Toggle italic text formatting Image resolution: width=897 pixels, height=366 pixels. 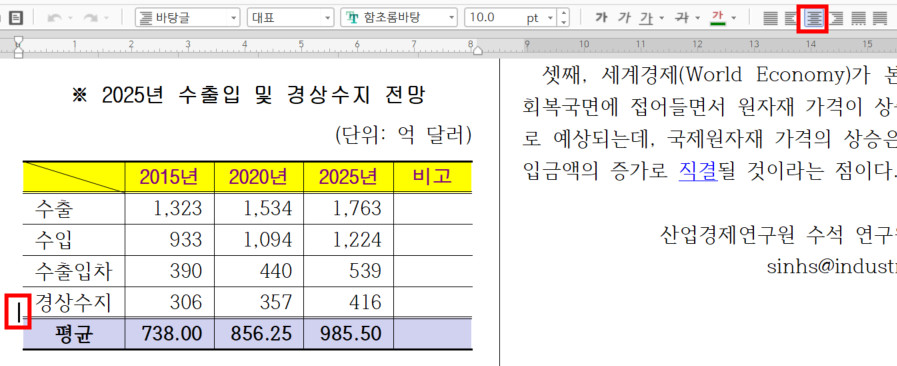click(x=624, y=18)
